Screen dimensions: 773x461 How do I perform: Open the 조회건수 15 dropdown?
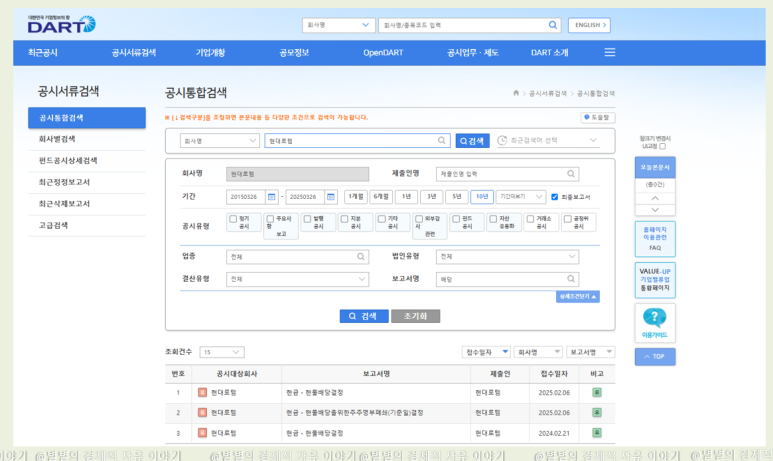pyautogui.click(x=222, y=352)
